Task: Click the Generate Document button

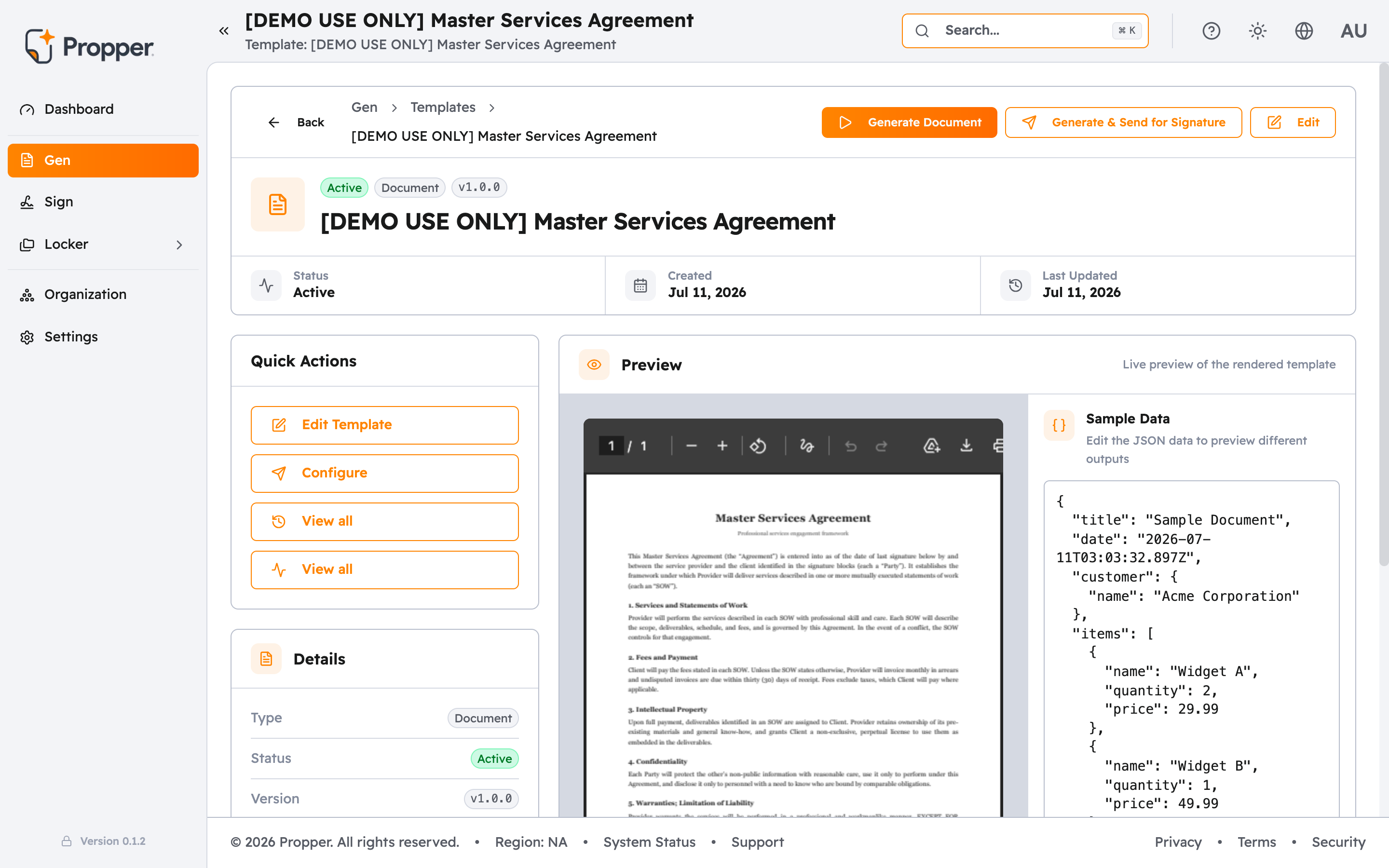Action: pos(909,122)
